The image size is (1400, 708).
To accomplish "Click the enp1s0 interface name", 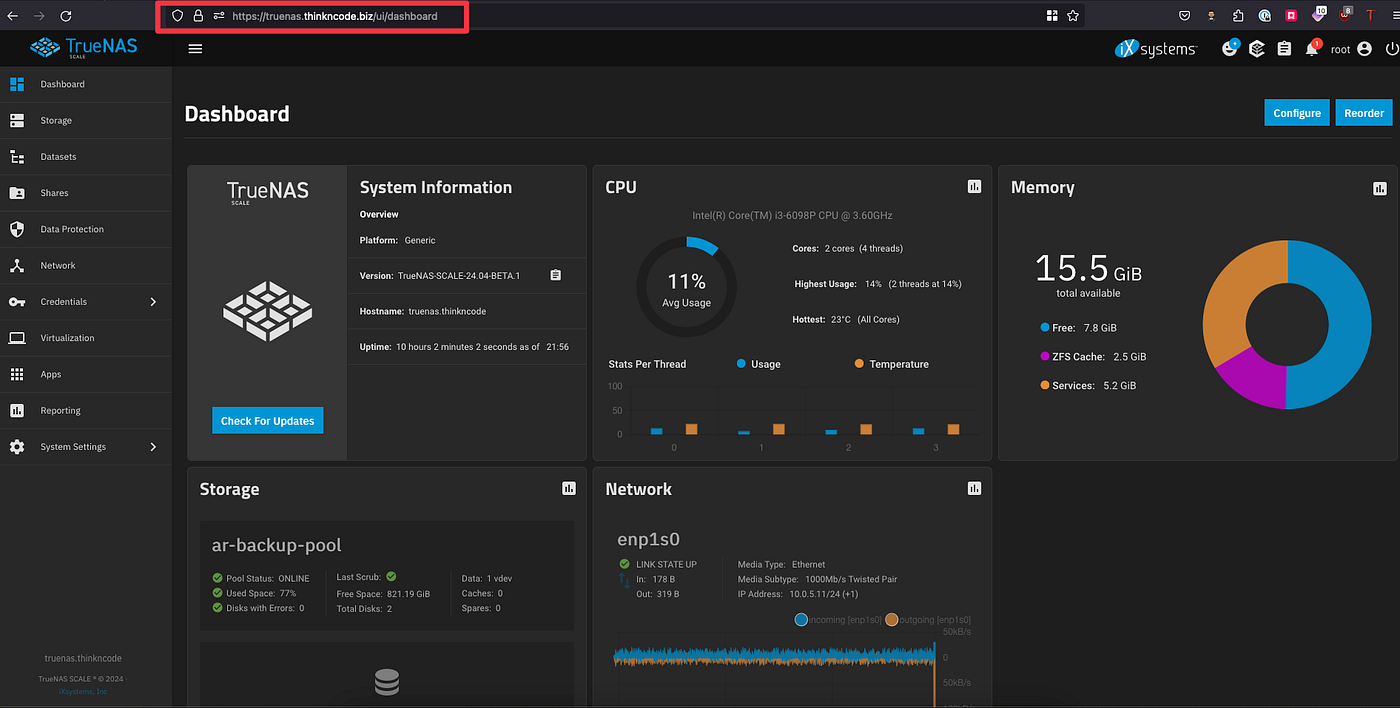I will tap(649, 539).
